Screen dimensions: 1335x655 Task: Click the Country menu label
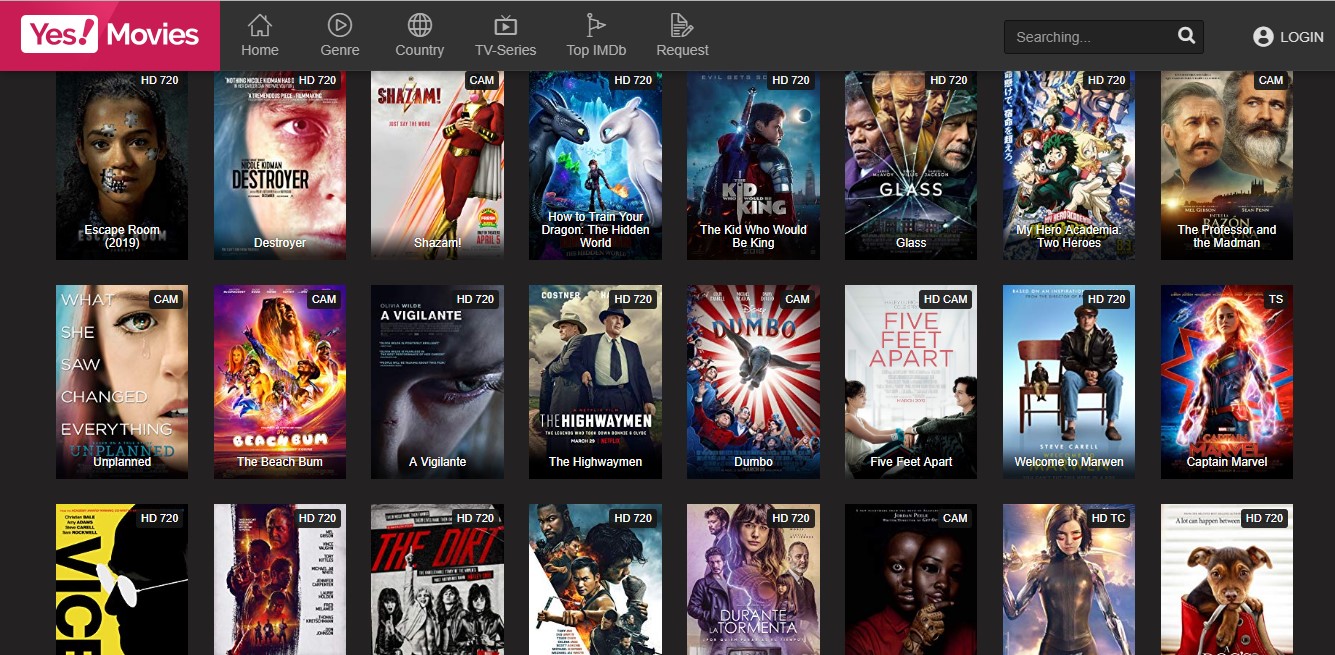click(x=420, y=50)
